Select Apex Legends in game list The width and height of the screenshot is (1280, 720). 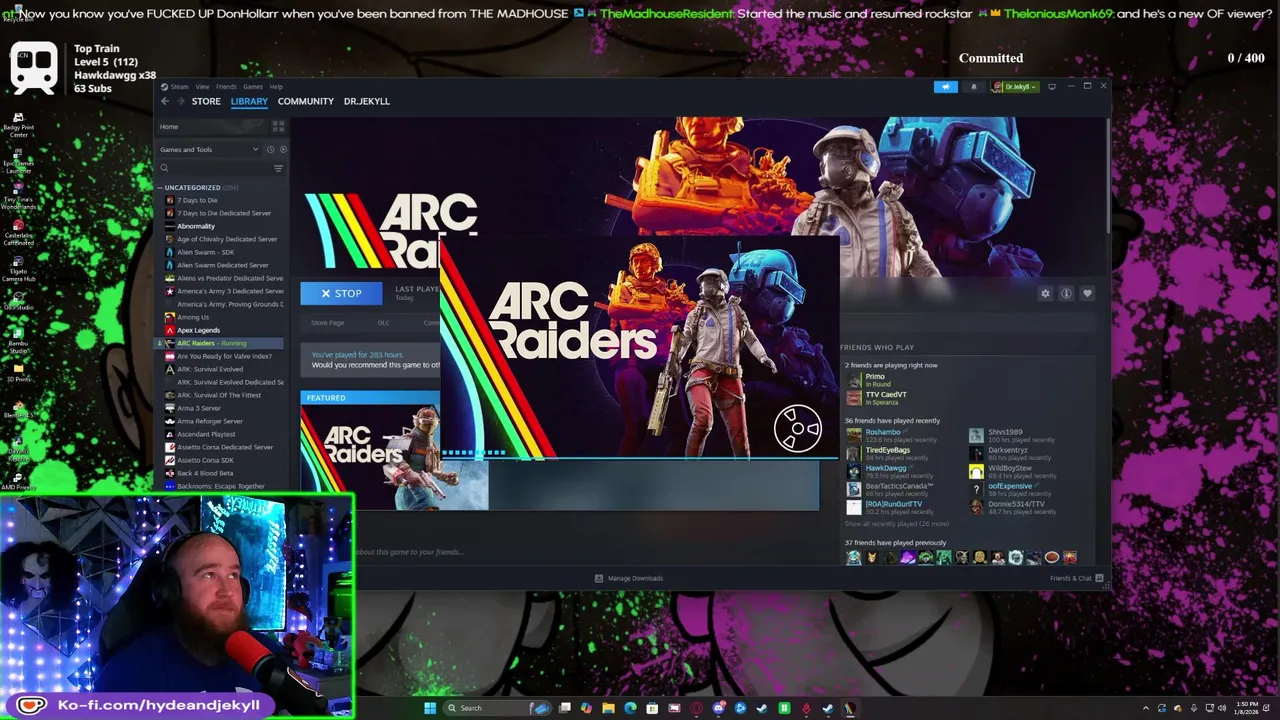point(198,330)
